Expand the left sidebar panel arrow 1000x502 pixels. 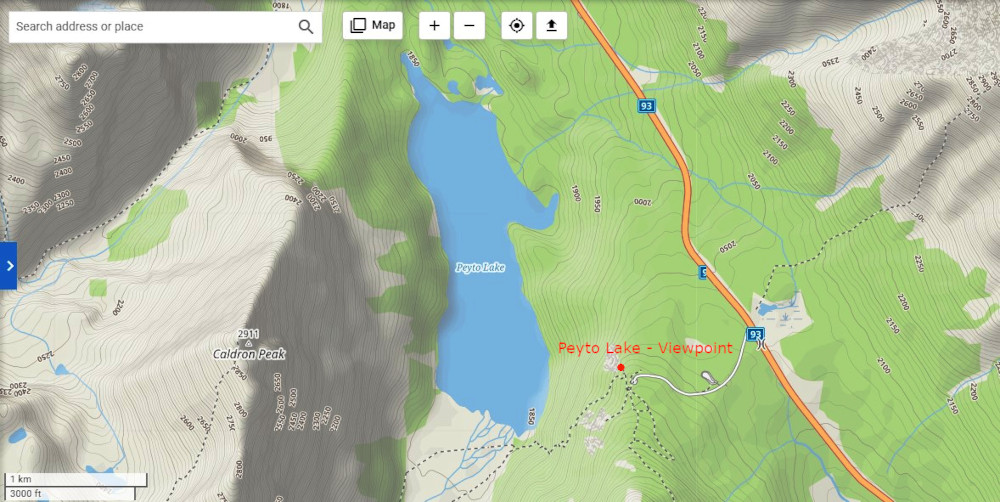tap(8, 266)
